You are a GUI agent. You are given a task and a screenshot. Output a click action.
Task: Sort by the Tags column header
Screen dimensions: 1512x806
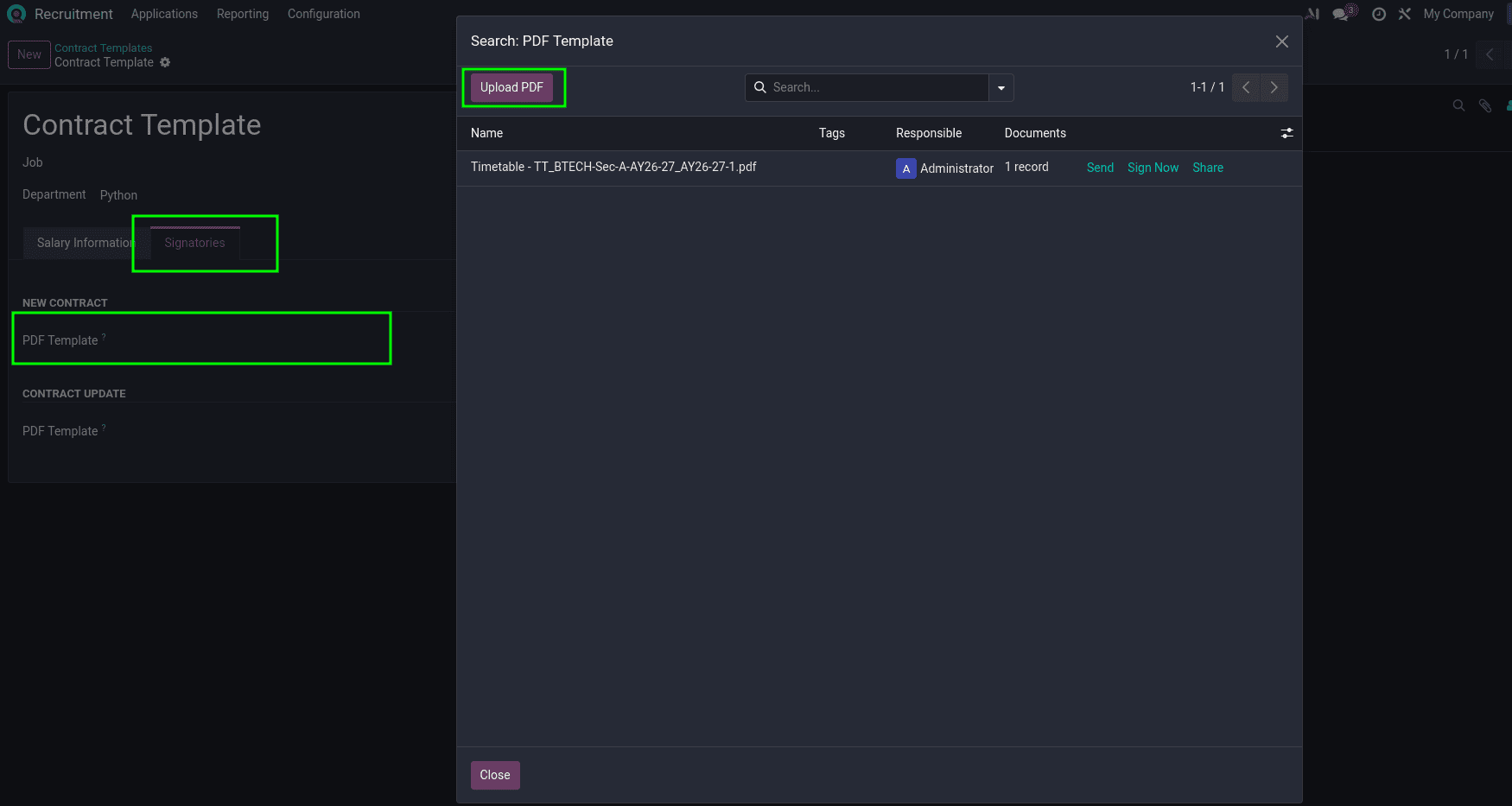pyautogui.click(x=832, y=133)
